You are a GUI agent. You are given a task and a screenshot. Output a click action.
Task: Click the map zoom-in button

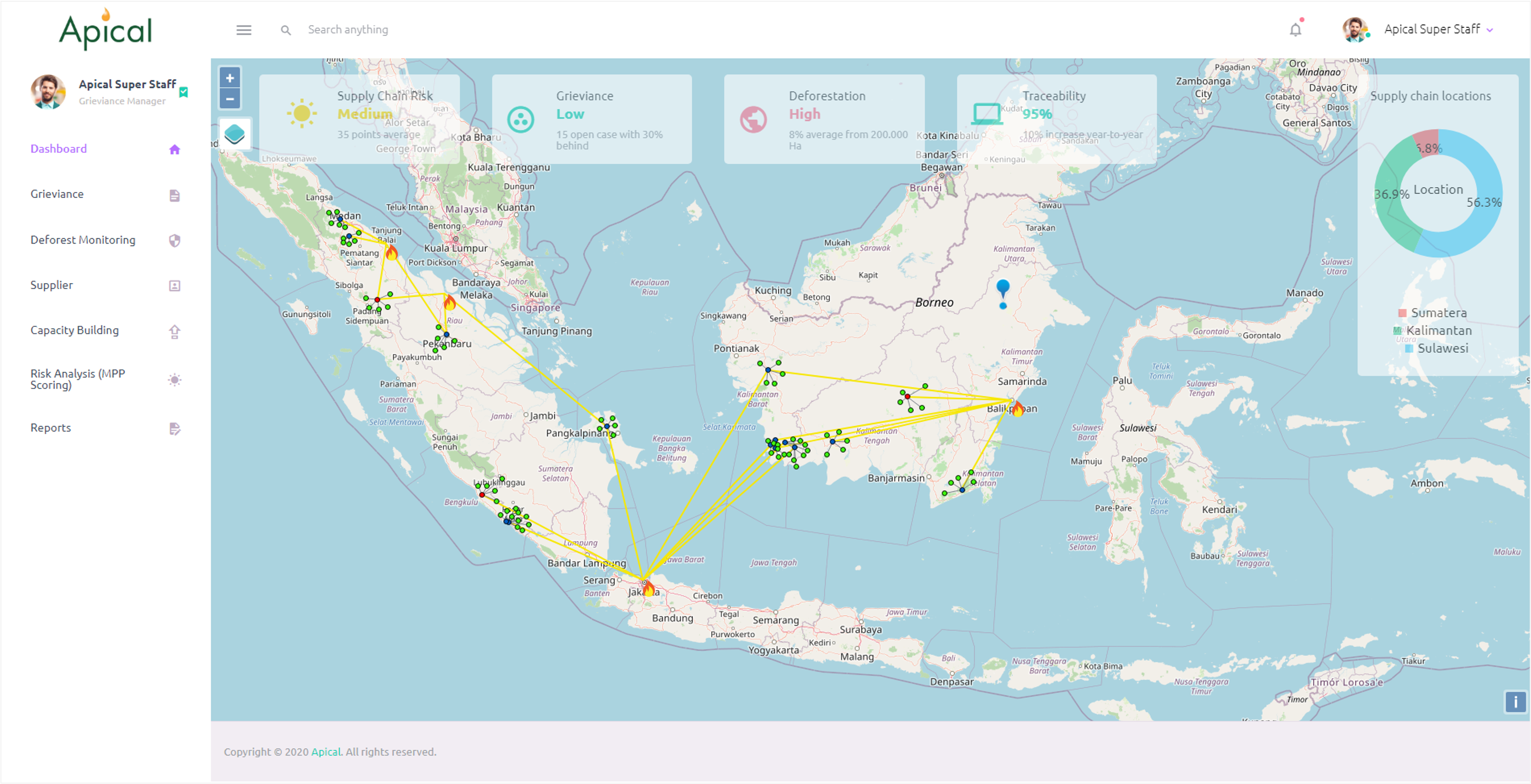(x=230, y=78)
